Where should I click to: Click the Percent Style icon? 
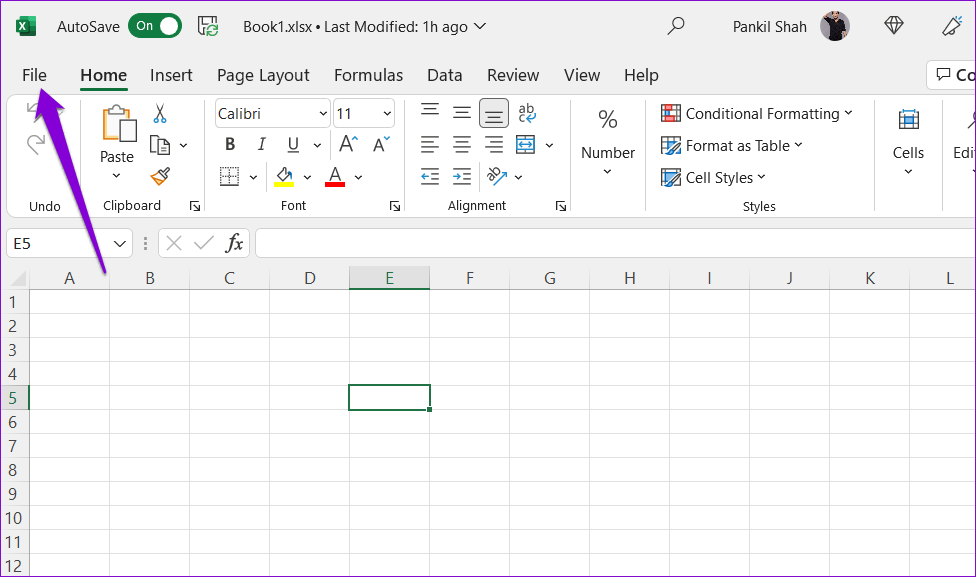[607, 118]
